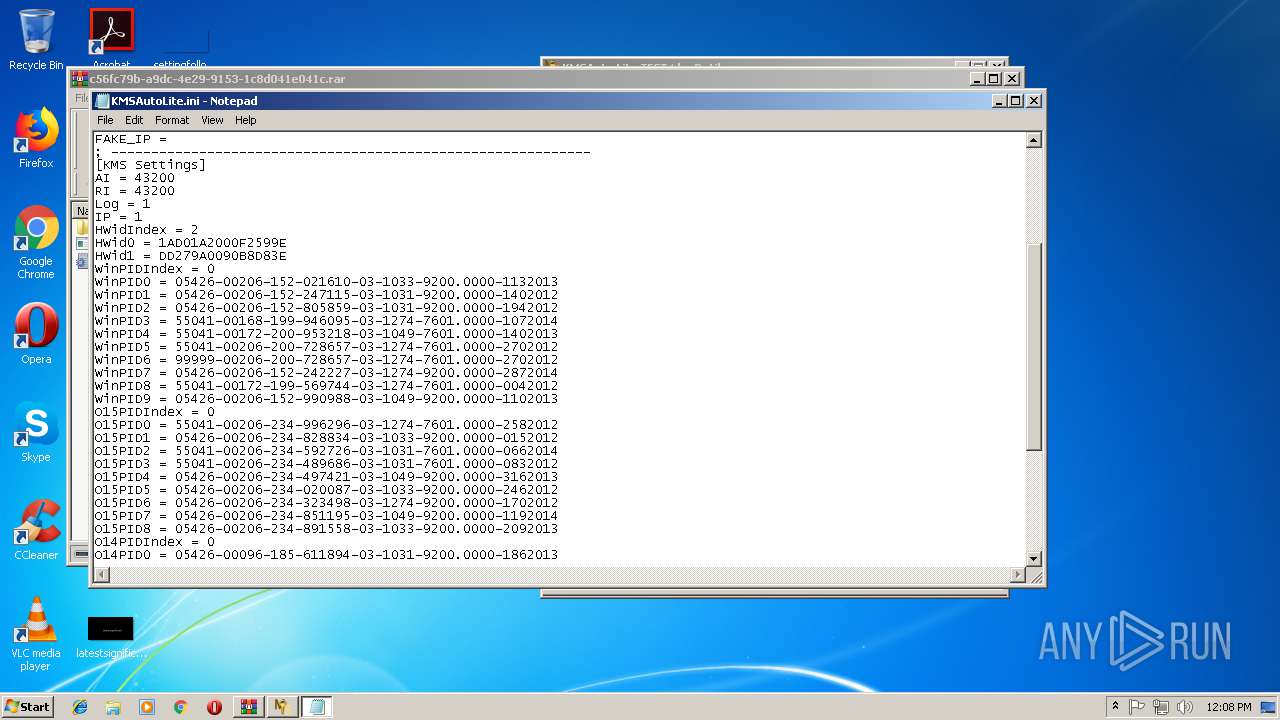Viewport: 1280px width, 720px height.
Task: Switch to WinRAR taskbar window
Action: tap(248, 707)
